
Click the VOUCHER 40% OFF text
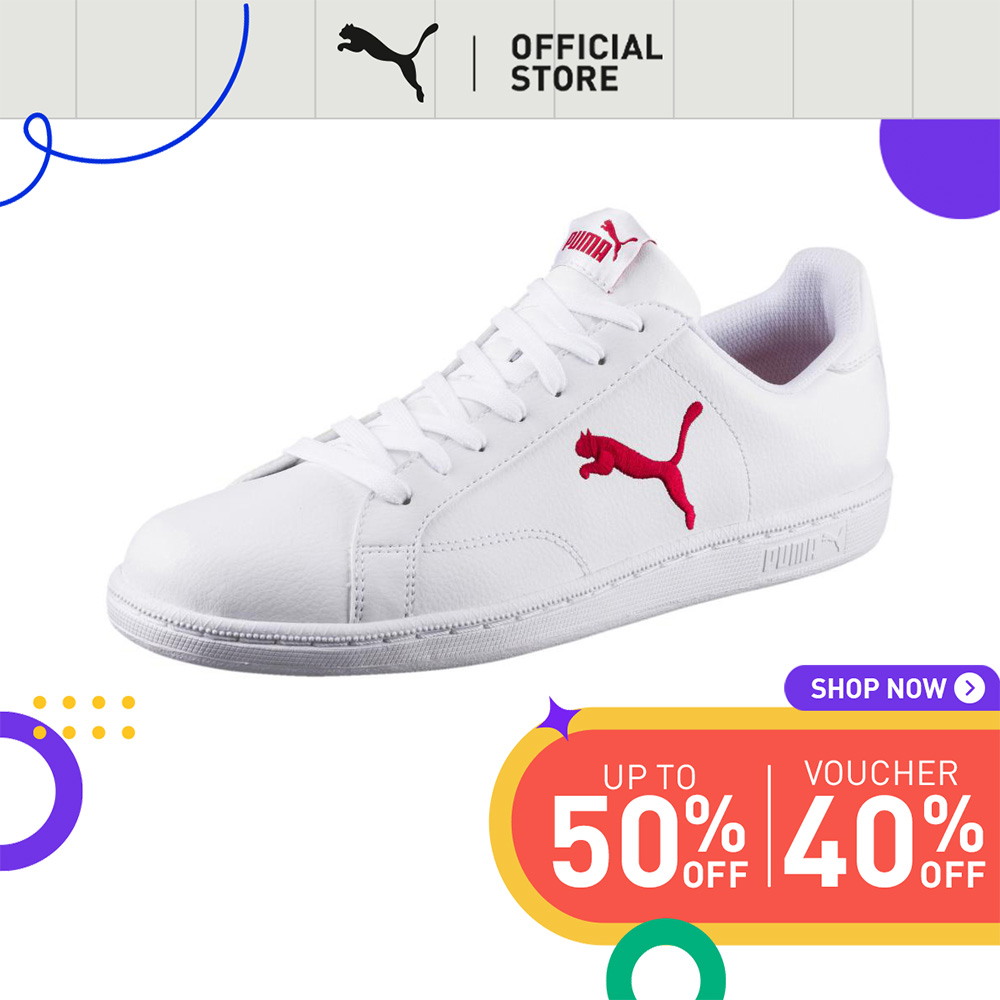click(x=884, y=823)
